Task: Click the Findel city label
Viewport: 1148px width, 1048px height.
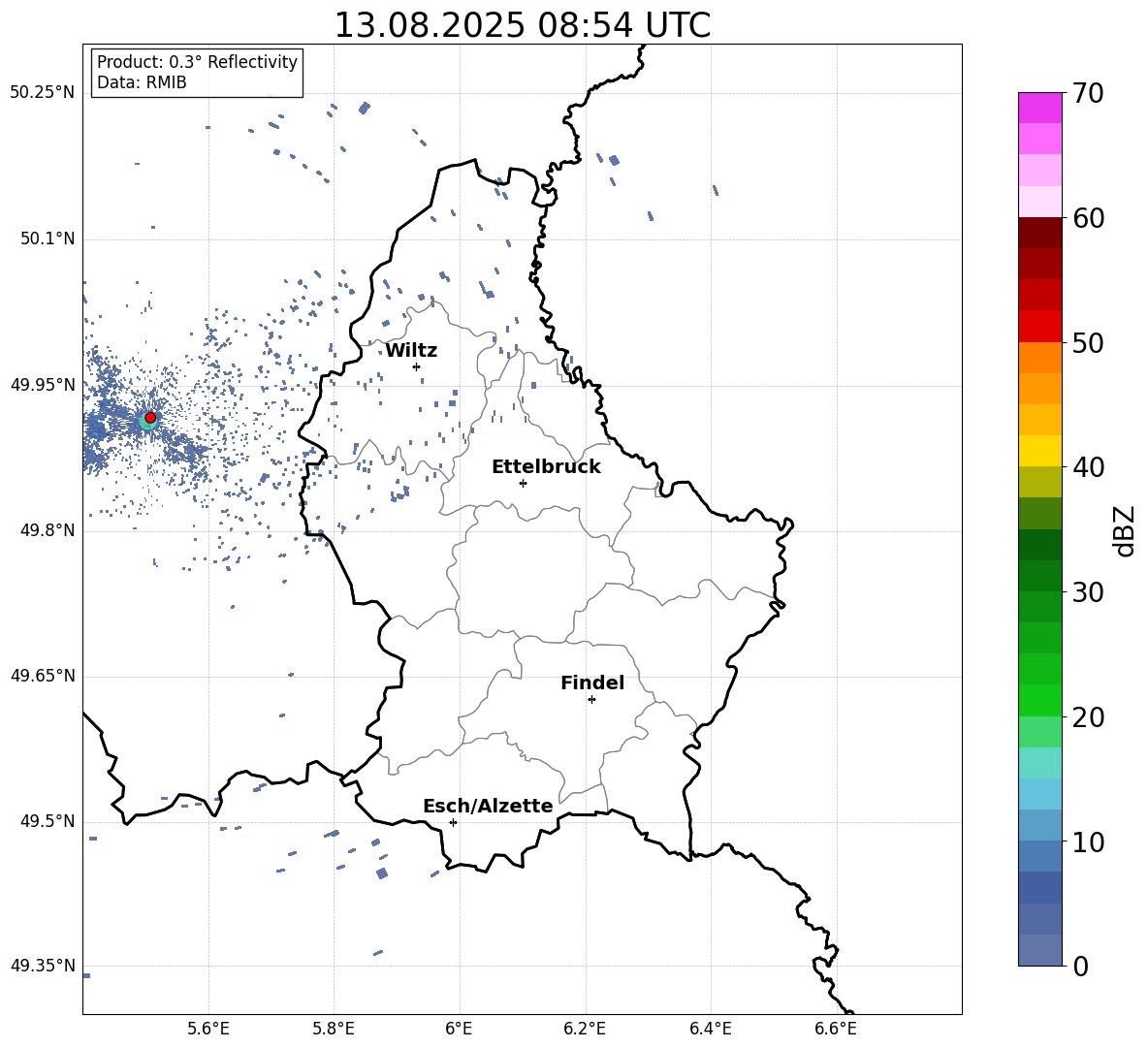Action: coord(592,683)
